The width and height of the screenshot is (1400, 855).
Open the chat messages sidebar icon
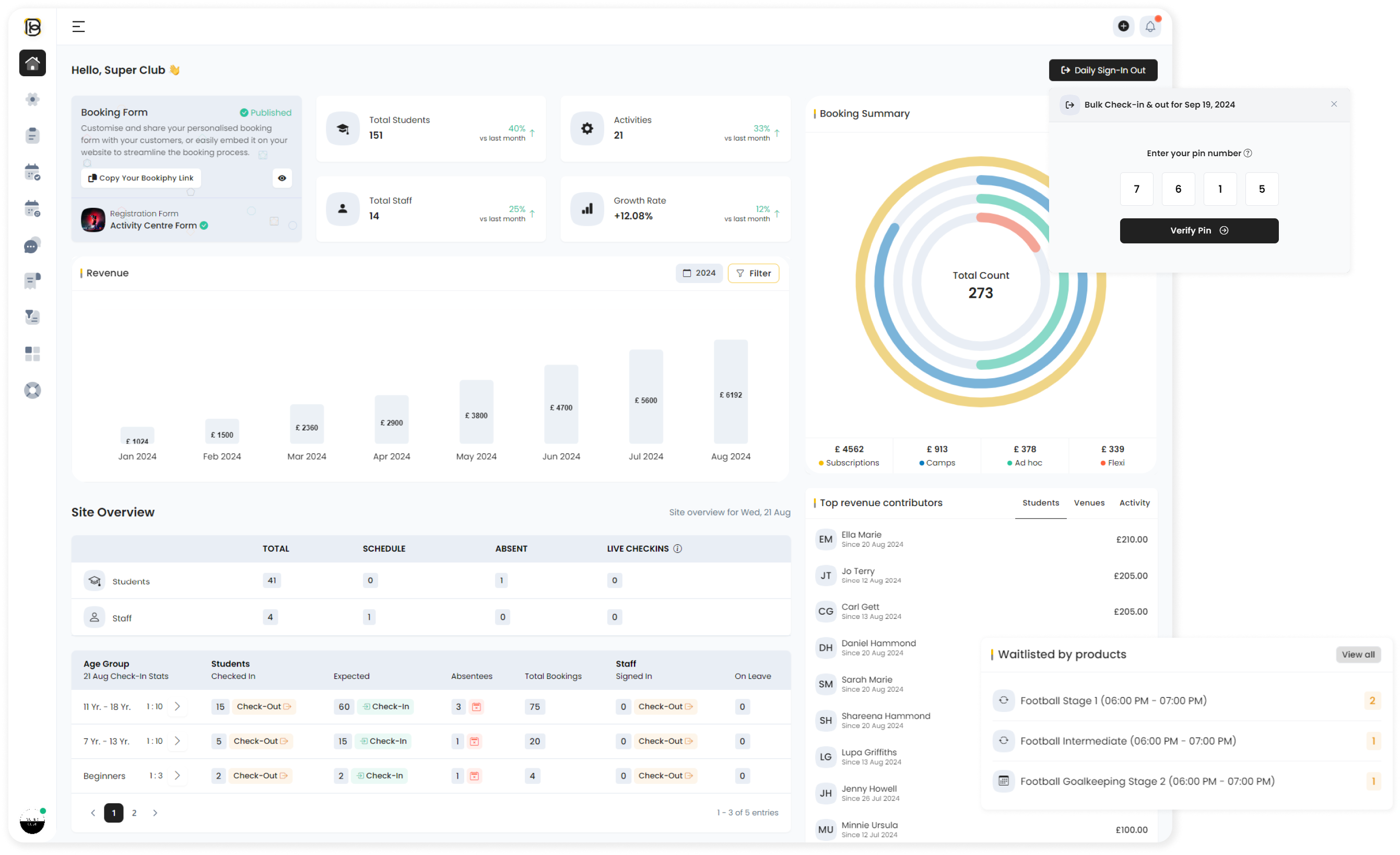point(32,245)
